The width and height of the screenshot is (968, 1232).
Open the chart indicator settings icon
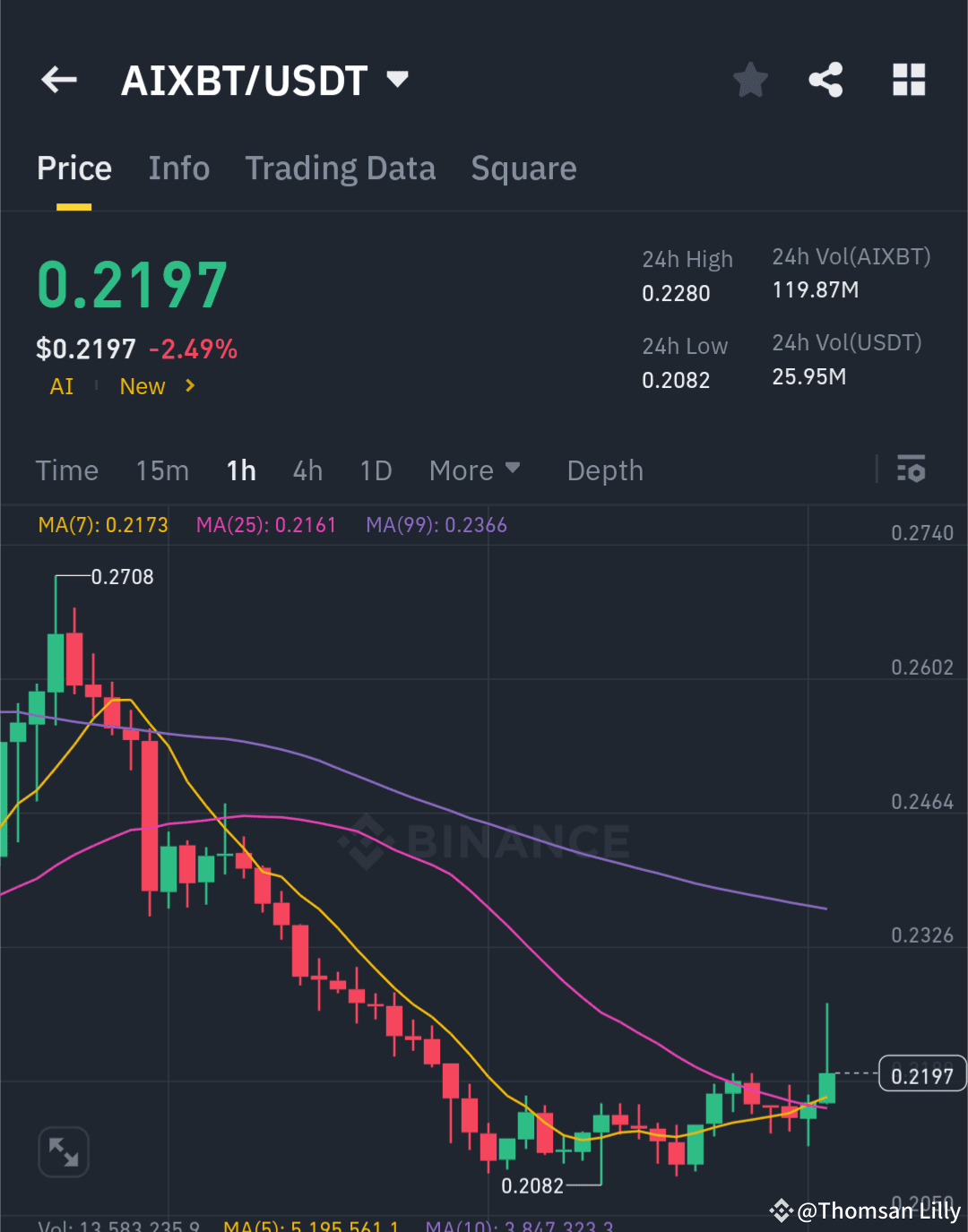911,469
